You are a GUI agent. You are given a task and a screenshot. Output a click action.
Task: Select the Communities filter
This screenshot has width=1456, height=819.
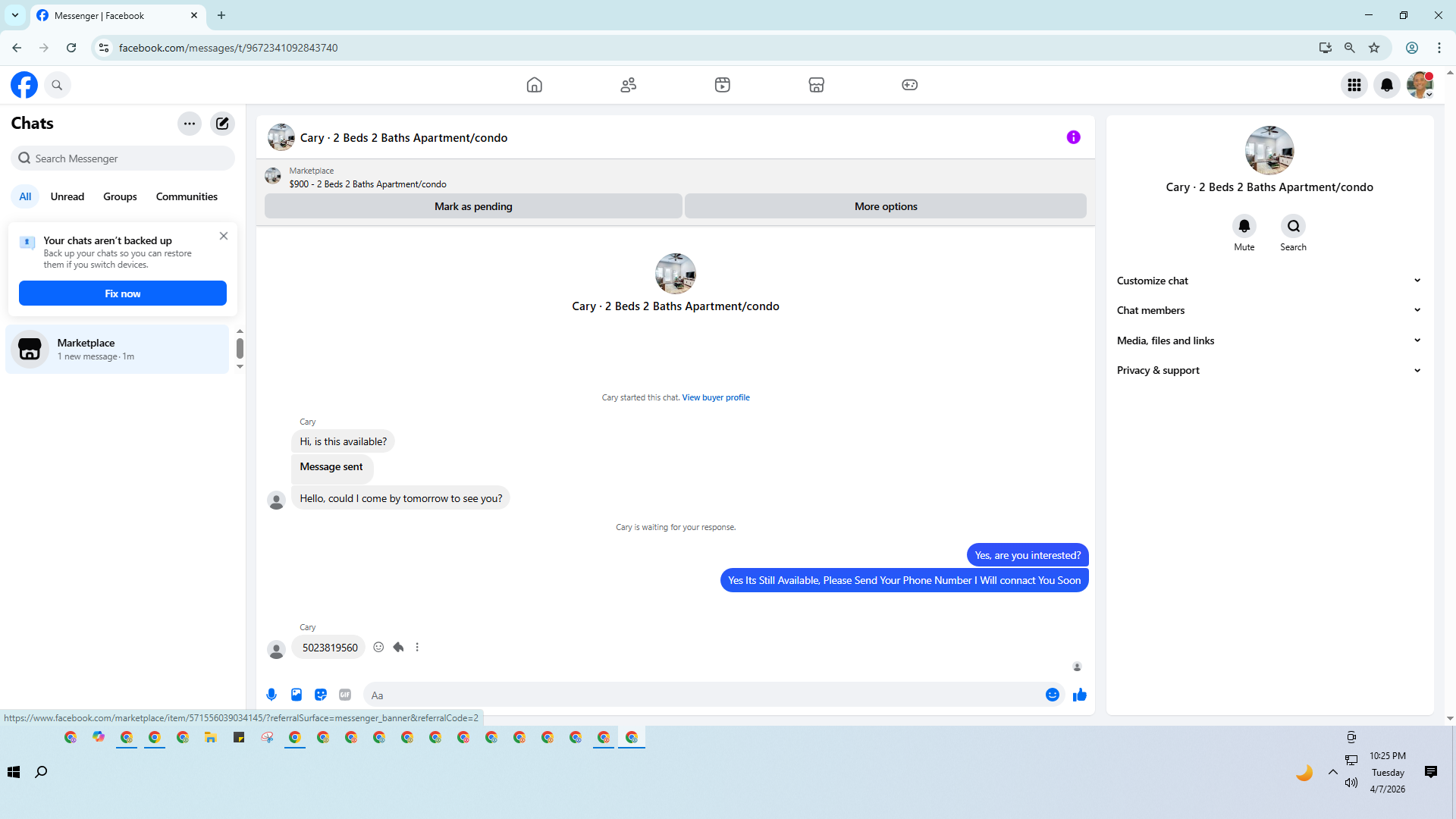[x=187, y=196]
